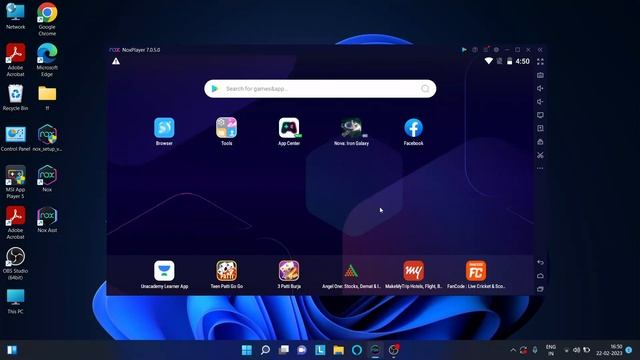
Task: Open Recycle Bin on desktop
Action: coord(15,97)
